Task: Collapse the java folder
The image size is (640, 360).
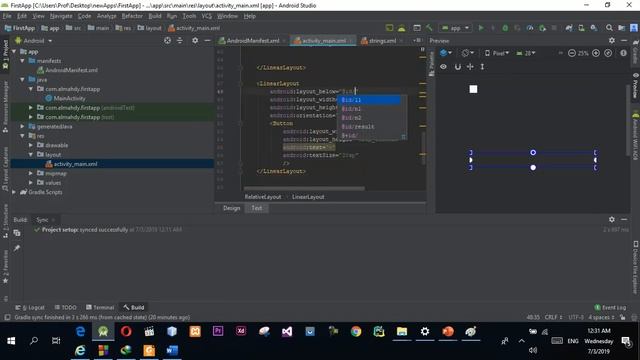Action: (22, 79)
